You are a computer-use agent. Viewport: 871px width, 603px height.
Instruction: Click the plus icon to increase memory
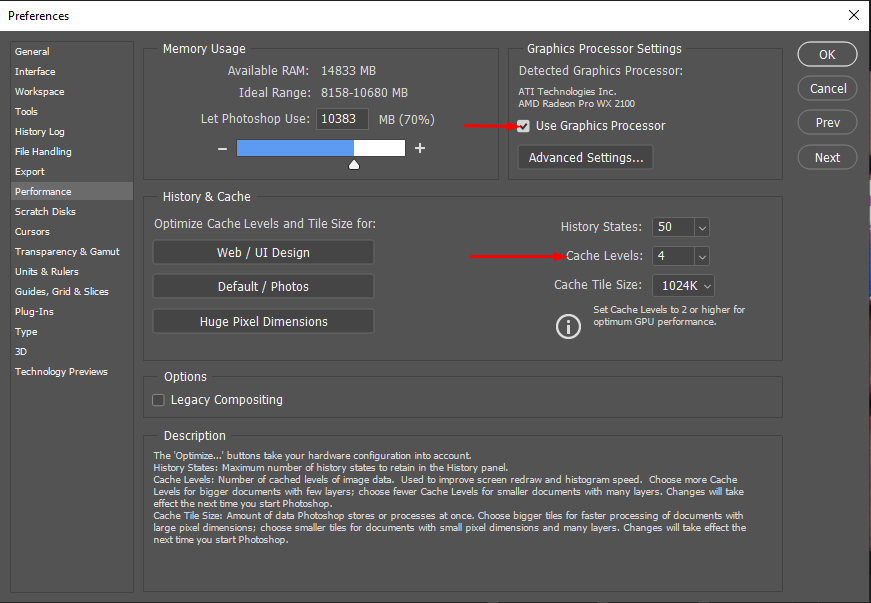point(419,147)
